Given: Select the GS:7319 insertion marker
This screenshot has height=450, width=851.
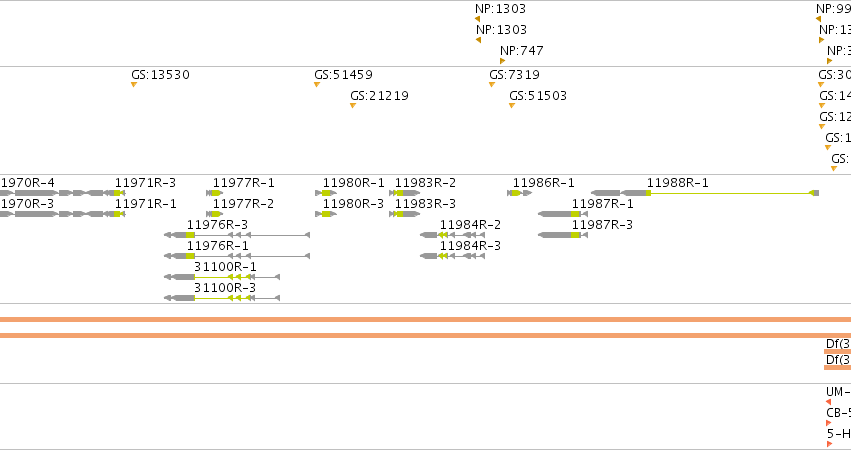Looking at the screenshot, I should pos(492,85).
